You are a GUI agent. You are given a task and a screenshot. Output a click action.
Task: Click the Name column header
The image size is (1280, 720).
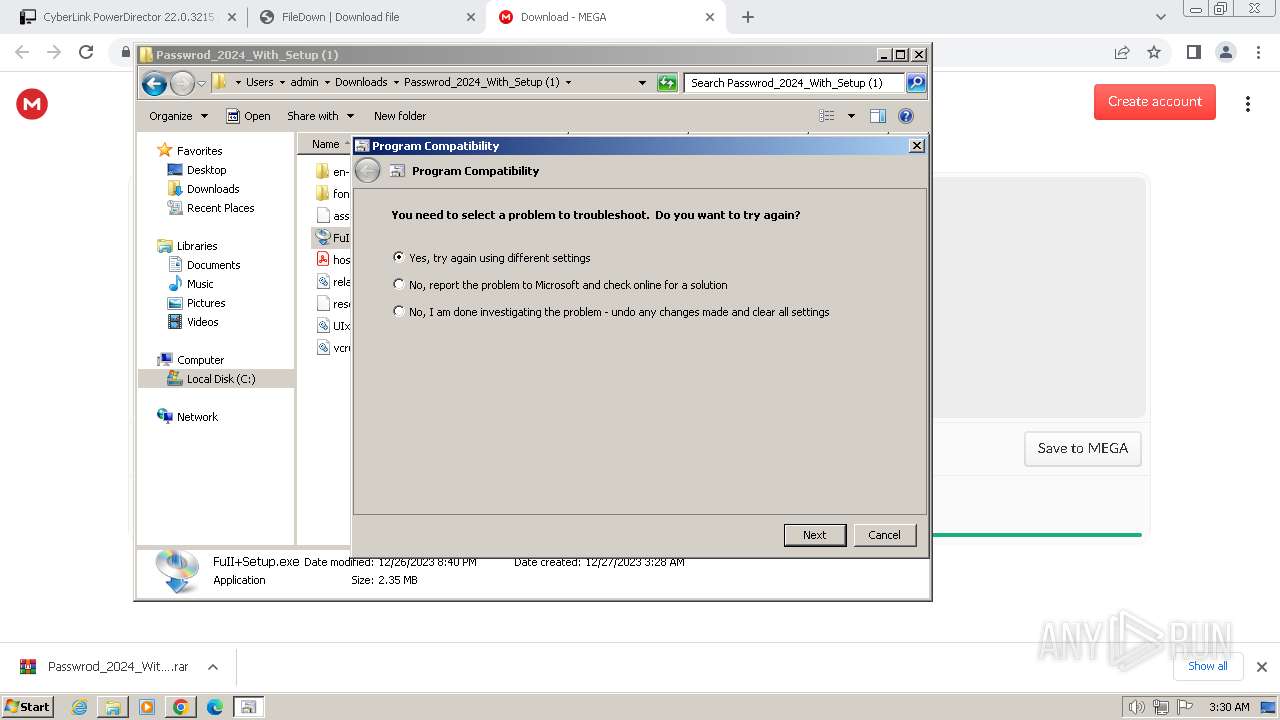pos(325,144)
